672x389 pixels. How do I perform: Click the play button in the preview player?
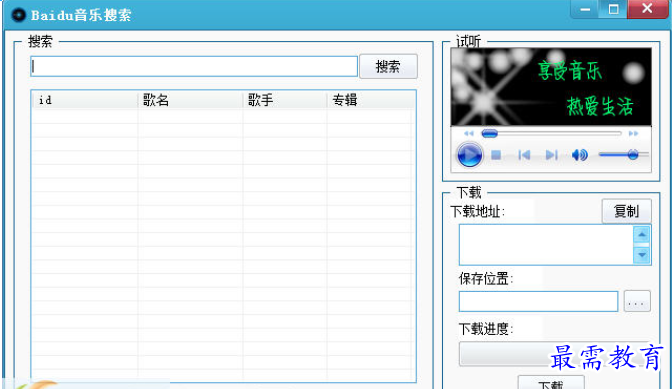[469, 155]
